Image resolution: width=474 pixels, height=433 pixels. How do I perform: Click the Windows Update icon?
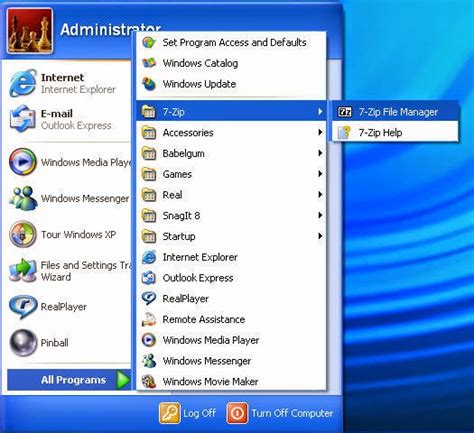pyautogui.click(x=149, y=84)
